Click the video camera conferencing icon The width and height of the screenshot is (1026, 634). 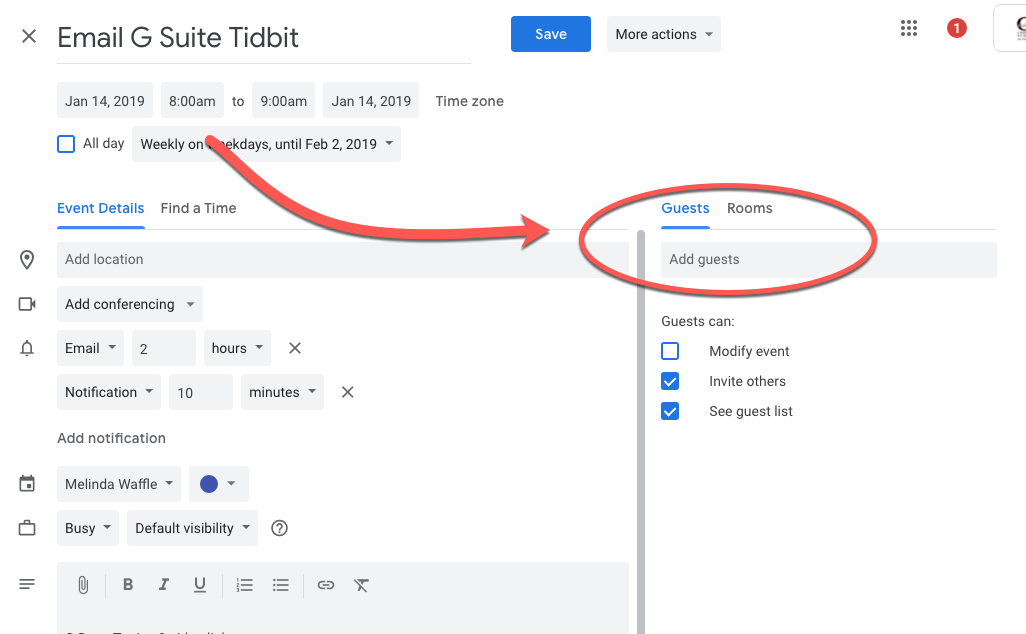(x=27, y=304)
